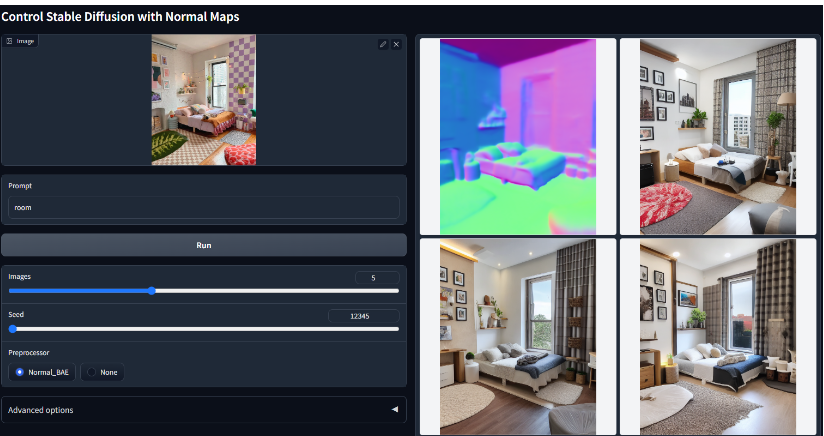
Task: Open the normal map output thumbnail
Action: point(517,136)
